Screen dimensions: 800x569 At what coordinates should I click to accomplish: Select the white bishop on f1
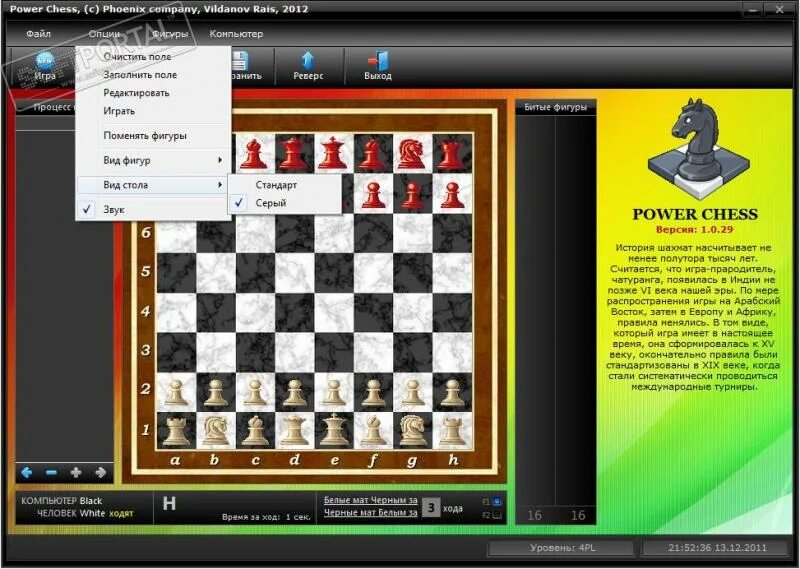(373, 430)
